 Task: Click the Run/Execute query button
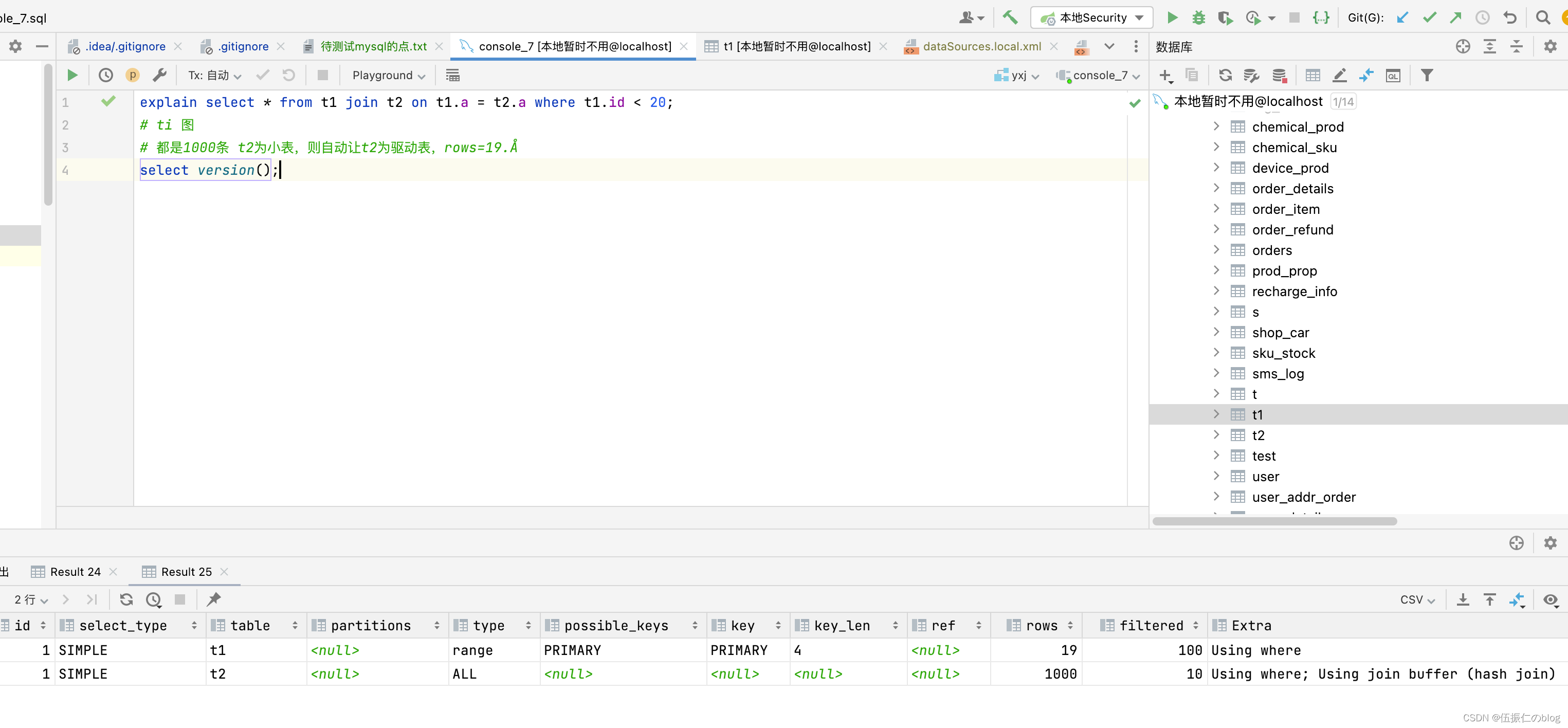(x=71, y=75)
